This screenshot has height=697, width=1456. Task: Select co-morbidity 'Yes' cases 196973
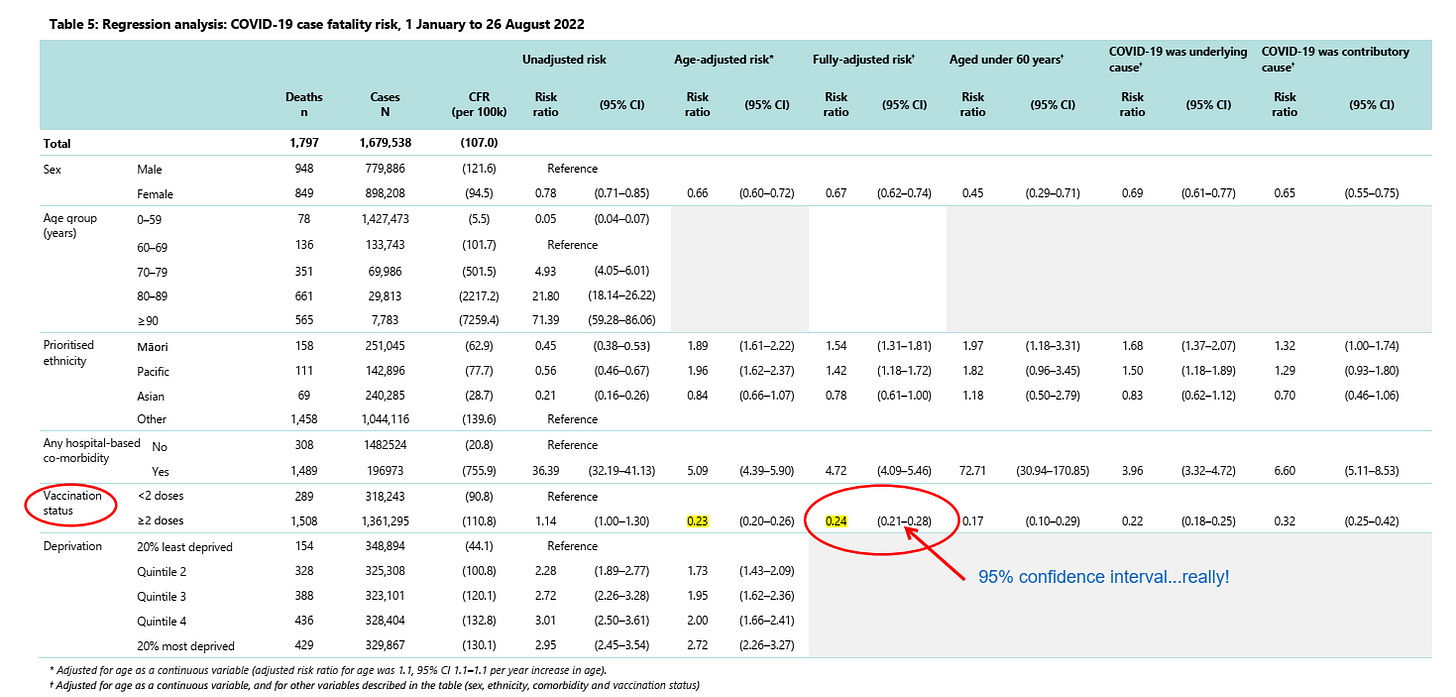click(x=384, y=470)
